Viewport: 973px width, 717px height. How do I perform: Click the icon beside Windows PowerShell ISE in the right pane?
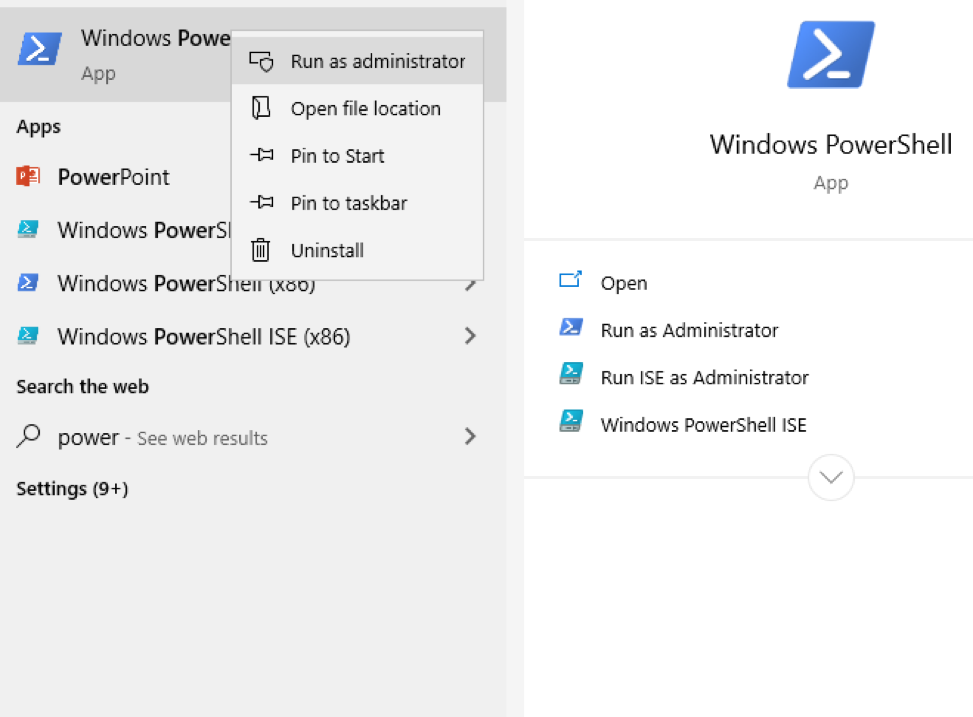(x=571, y=421)
